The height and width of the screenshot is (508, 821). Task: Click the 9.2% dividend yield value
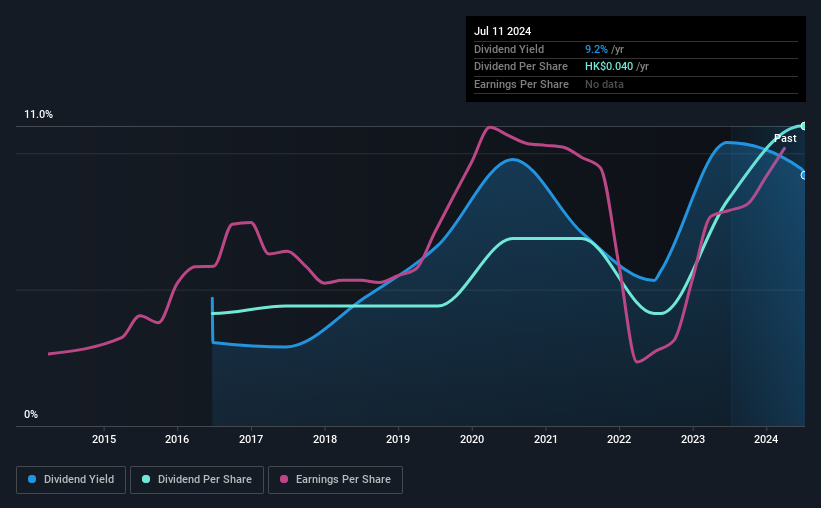(596, 49)
